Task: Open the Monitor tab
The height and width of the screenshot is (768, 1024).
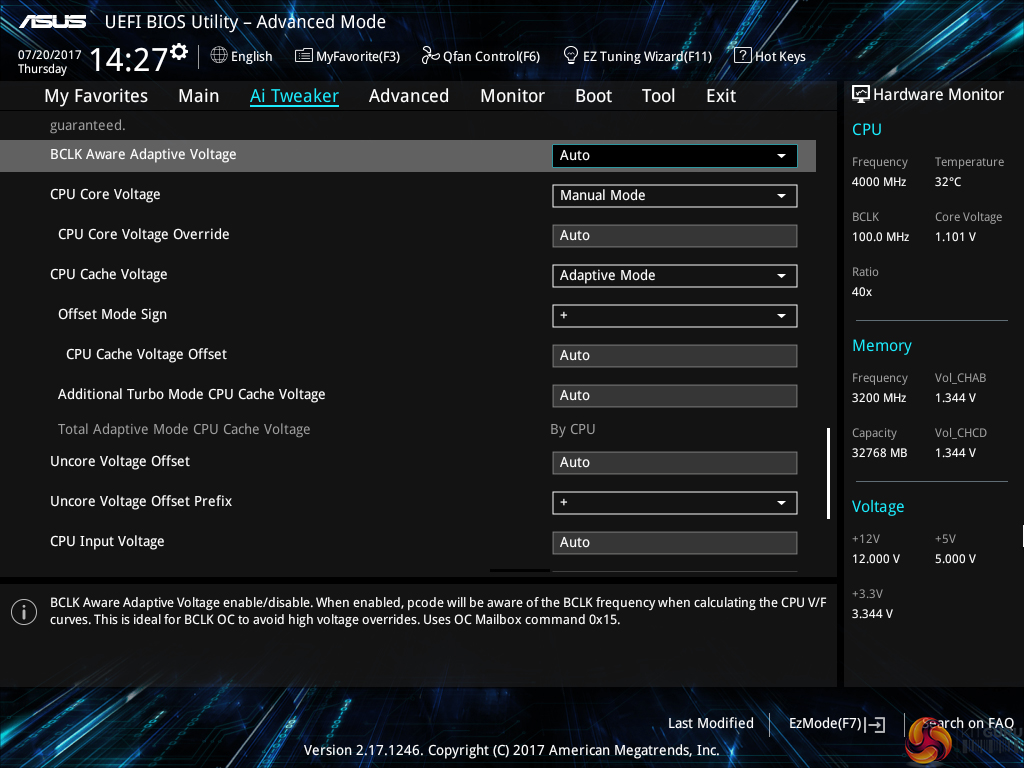Action: click(x=512, y=96)
